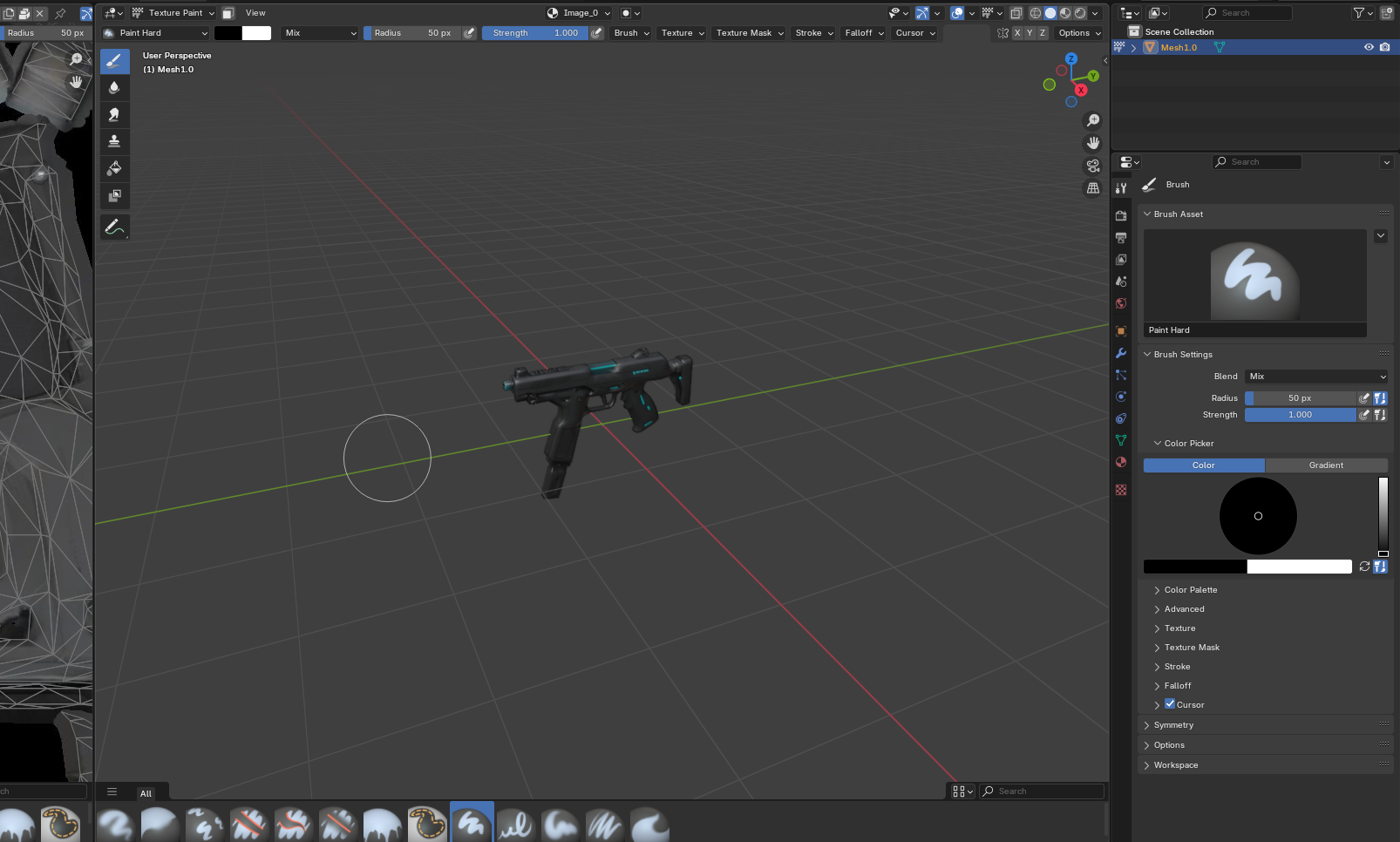Open the Particles properties tab
Image resolution: width=1400 pixels, height=842 pixels.
pos(1121,375)
